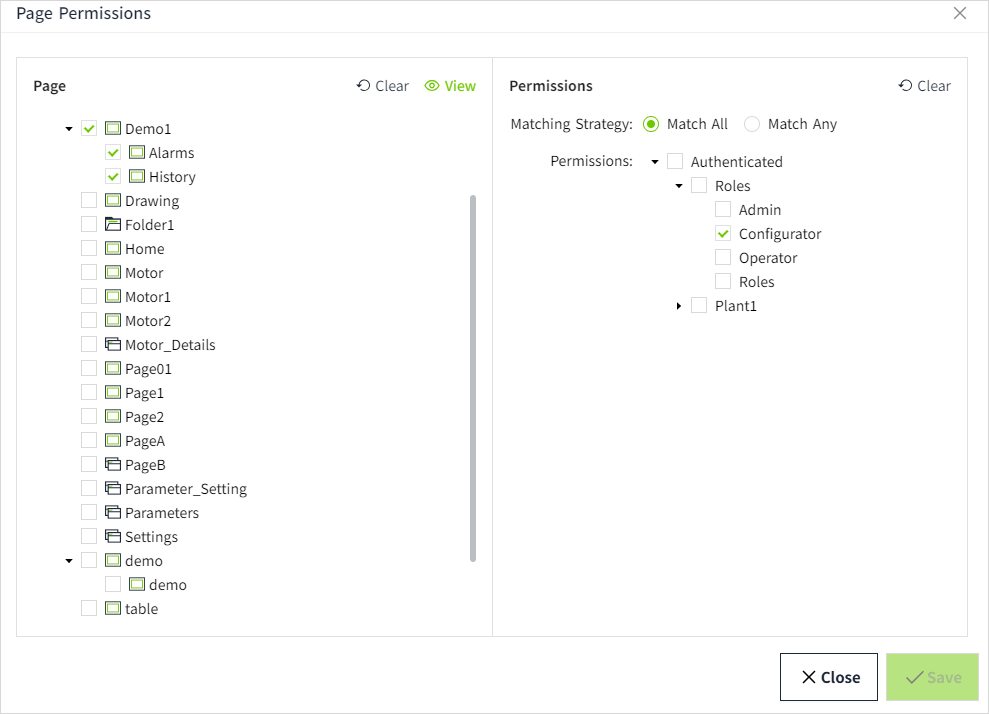This screenshot has height=714, width=989.
Task: Select the Operator role label
Action: [767, 258]
